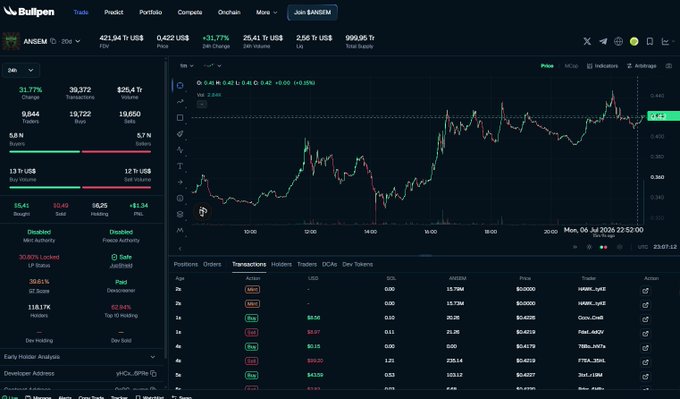Open the header chart icon dropdown

pyautogui.click(x=667, y=41)
